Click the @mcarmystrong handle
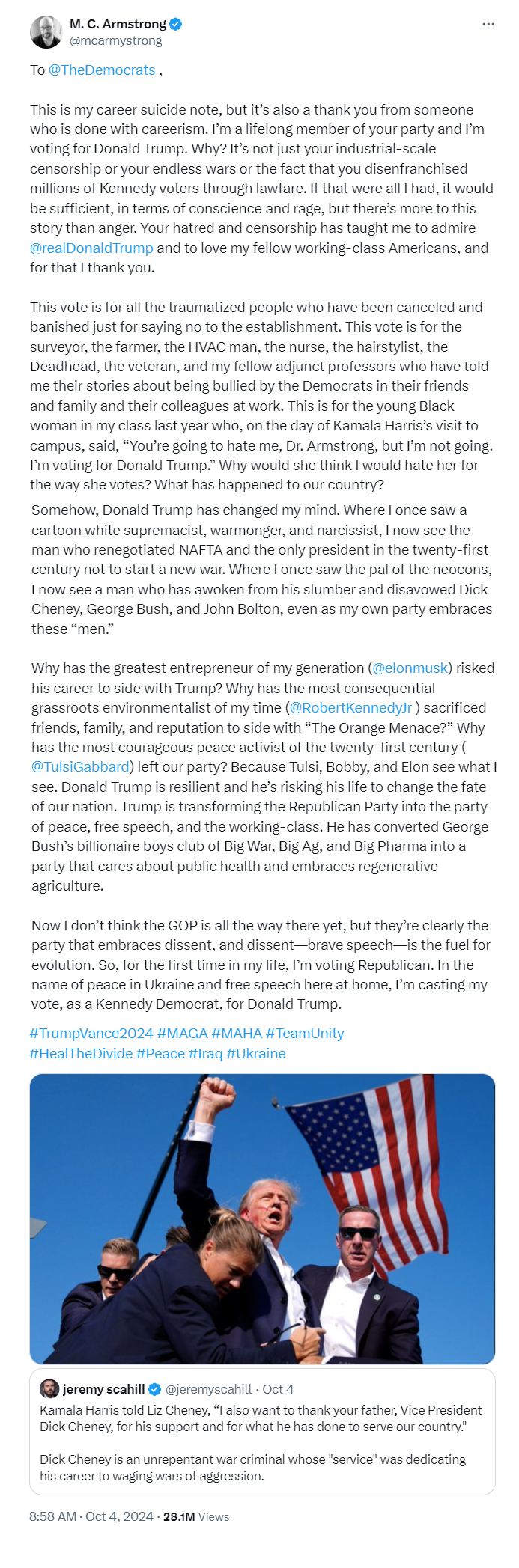Screen dimensions: 519x1568 coord(115,41)
